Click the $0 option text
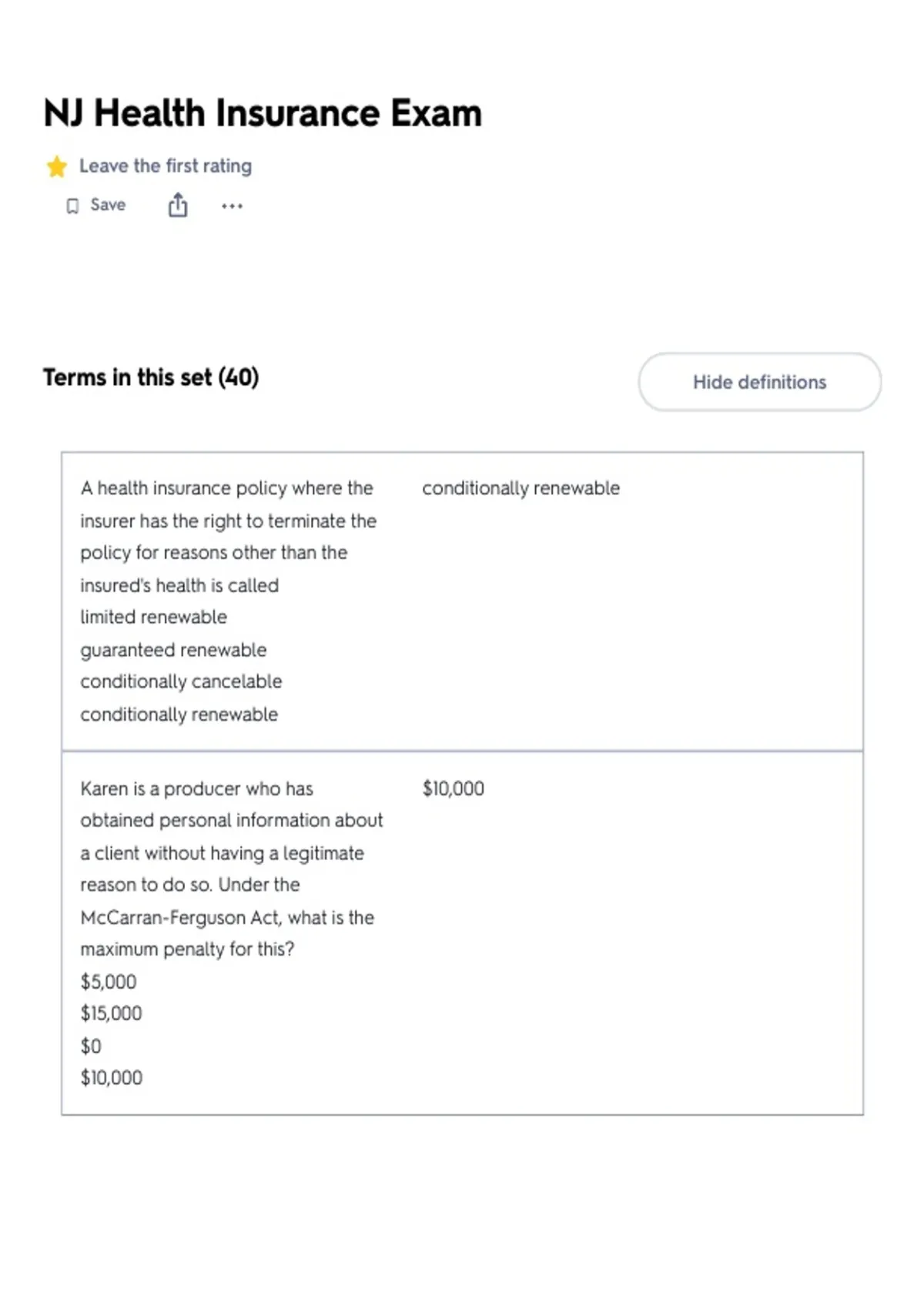The width and height of the screenshot is (924, 1309). (91, 1046)
